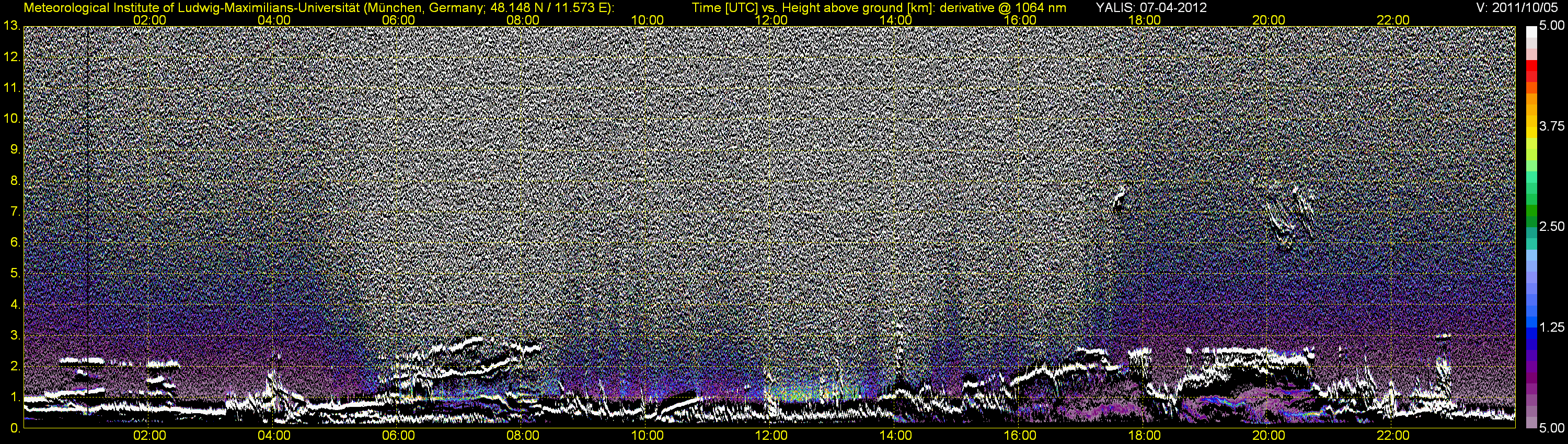1568x444 pixels.
Task: Click the 04:00 label on the bottom time axis
Action: pos(274,436)
